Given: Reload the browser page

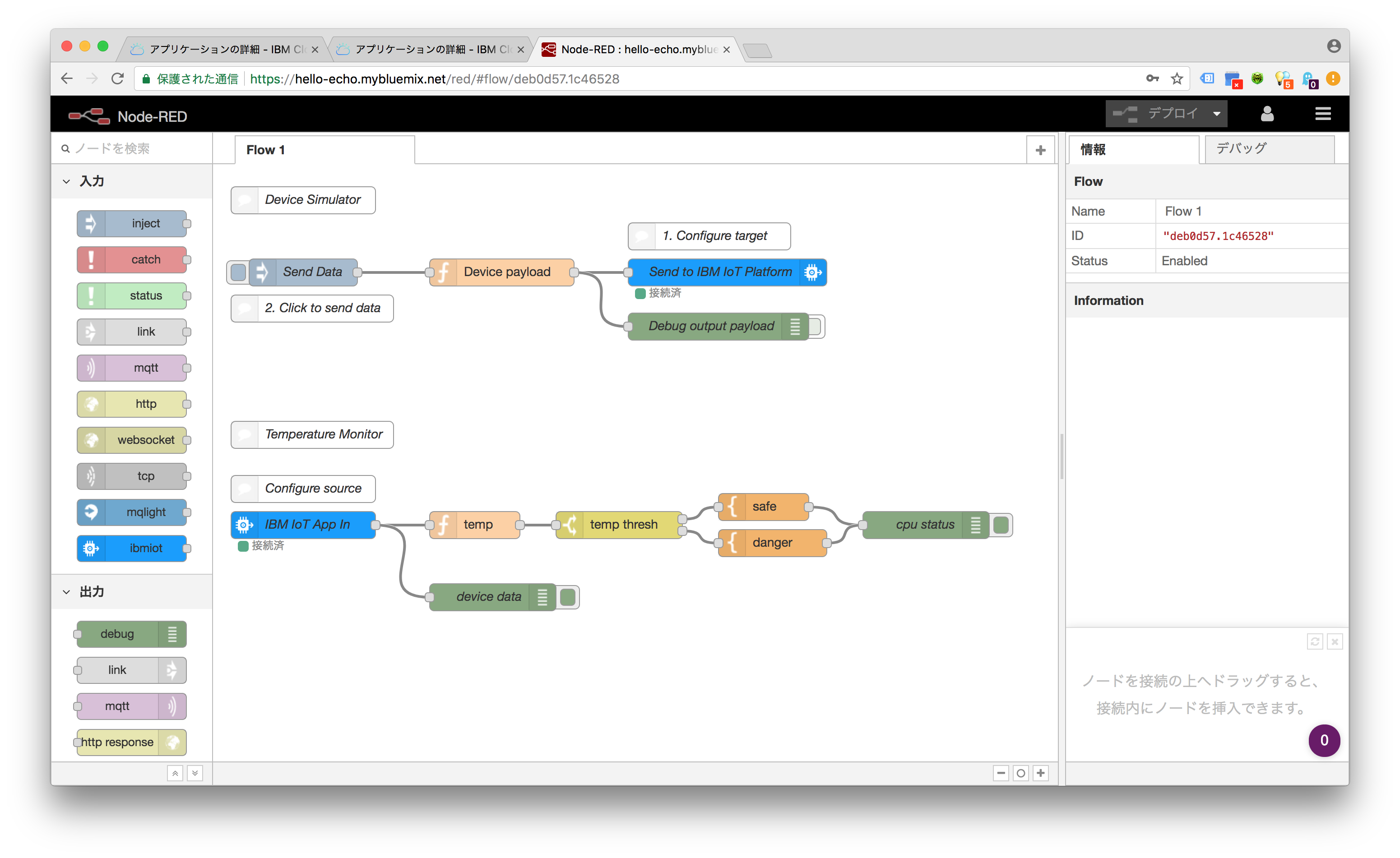Looking at the screenshot, I should [x=118, y=79].
